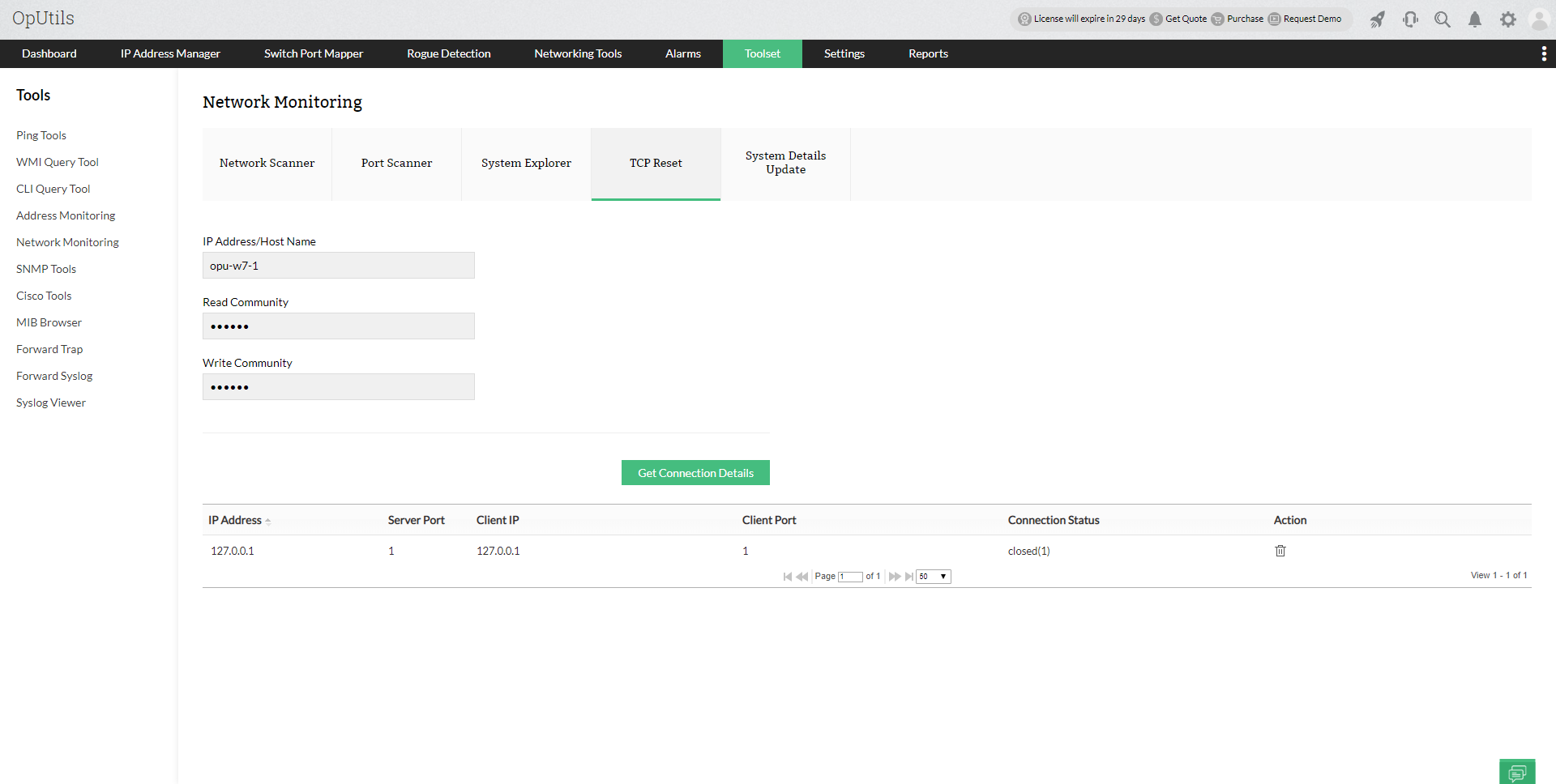Sort by Server Port column header
Viewport: 1556px width, 784px height.
pos(417,520)
